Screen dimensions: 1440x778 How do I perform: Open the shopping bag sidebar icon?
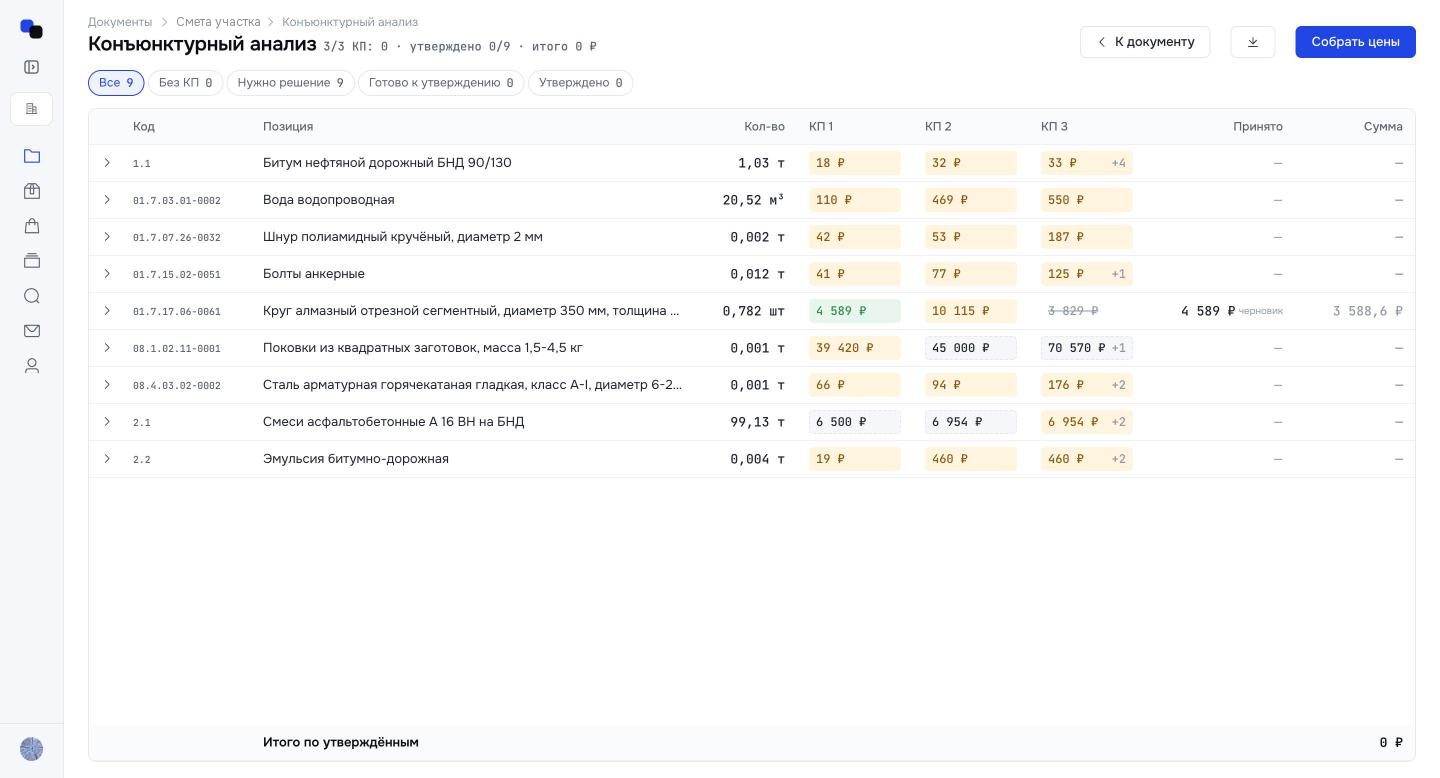point(32,226)
